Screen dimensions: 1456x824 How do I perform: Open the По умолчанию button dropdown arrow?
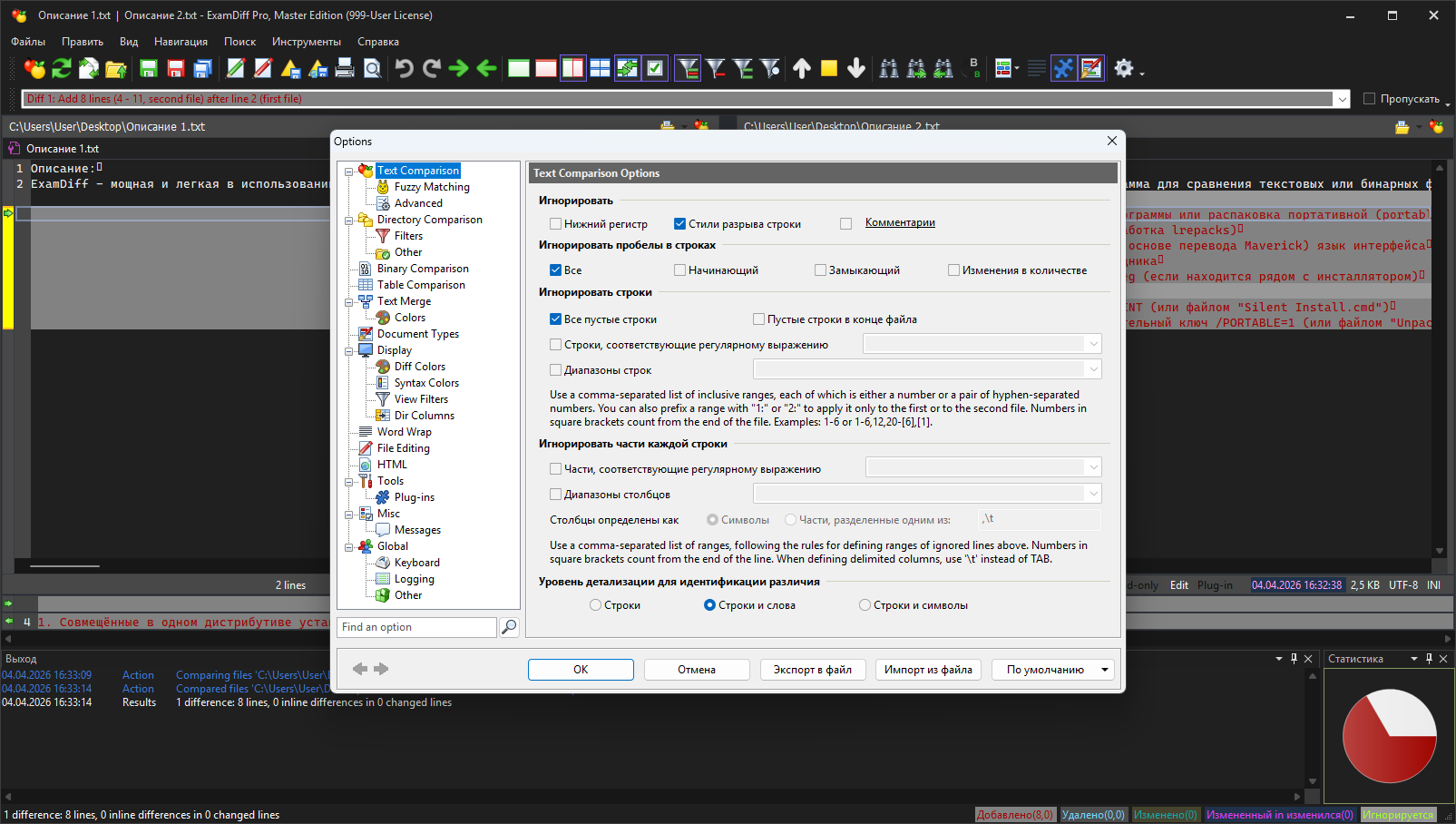click(x=1105, y=670)
